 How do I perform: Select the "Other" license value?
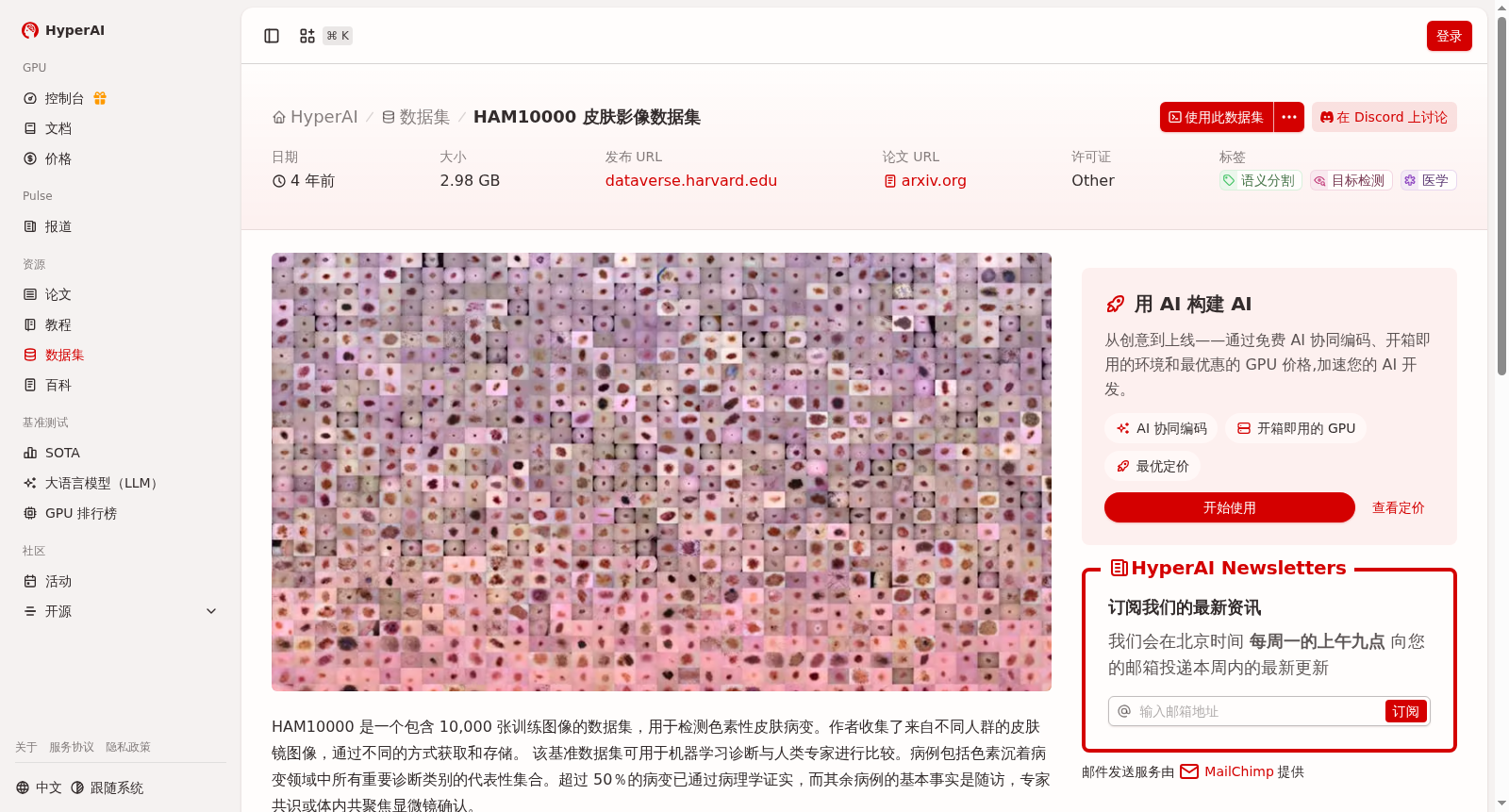[1093, 180]
